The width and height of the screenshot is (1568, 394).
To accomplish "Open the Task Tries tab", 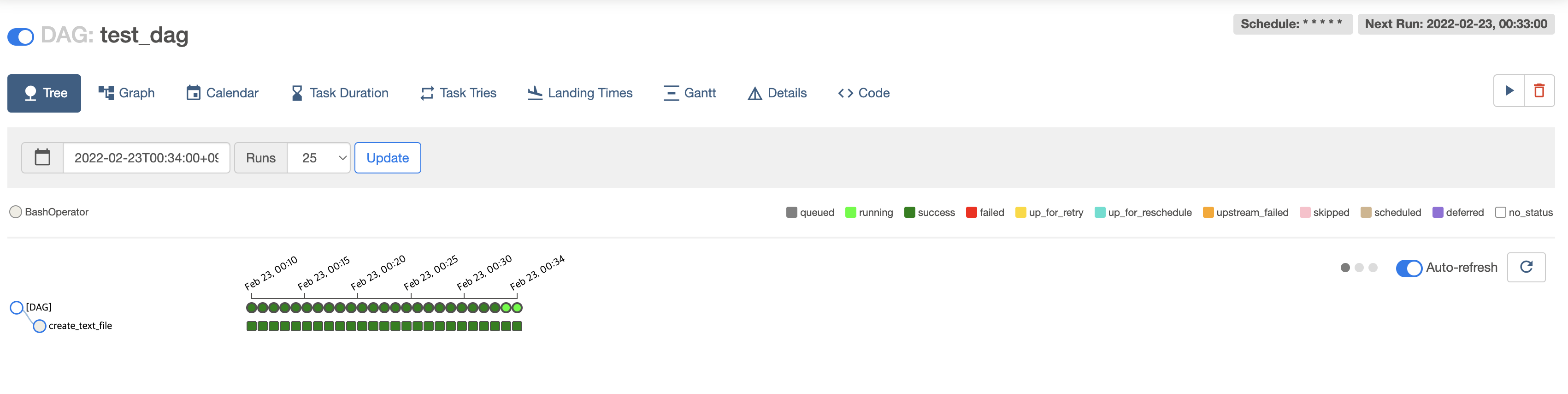I will pos(458,93).
